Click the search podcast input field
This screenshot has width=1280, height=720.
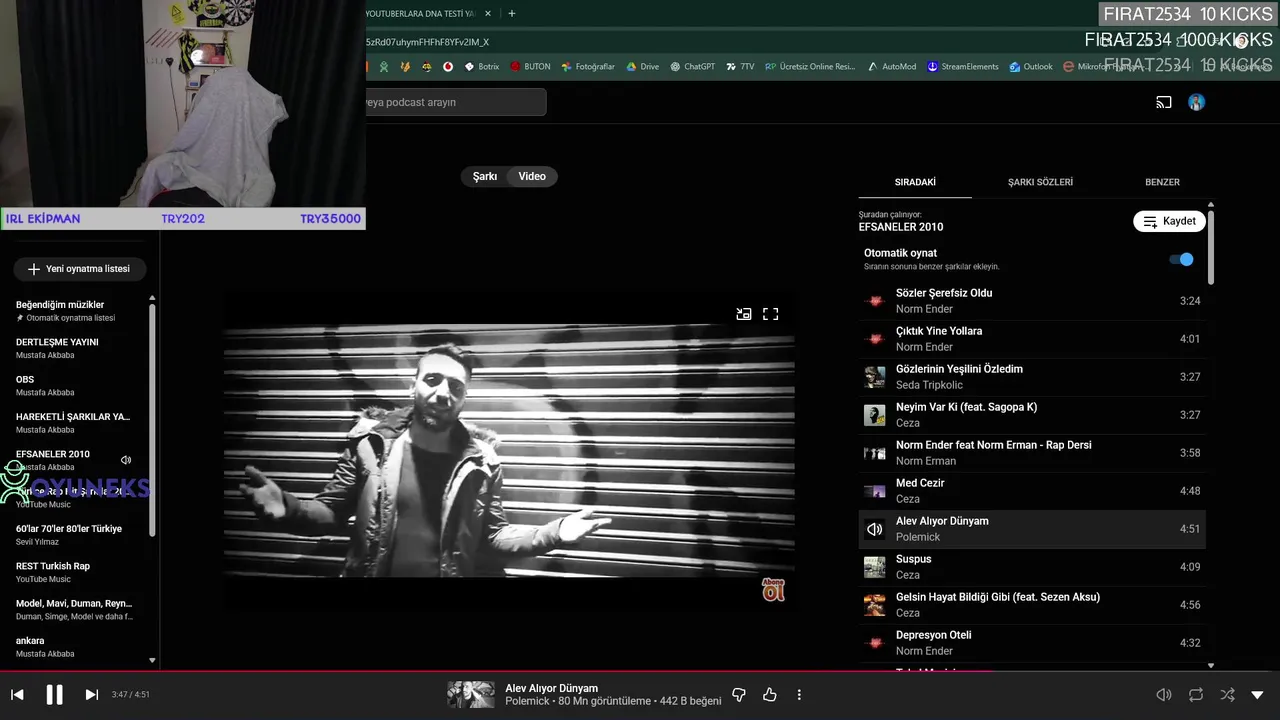pyautogui.click(x=455, y=102)
